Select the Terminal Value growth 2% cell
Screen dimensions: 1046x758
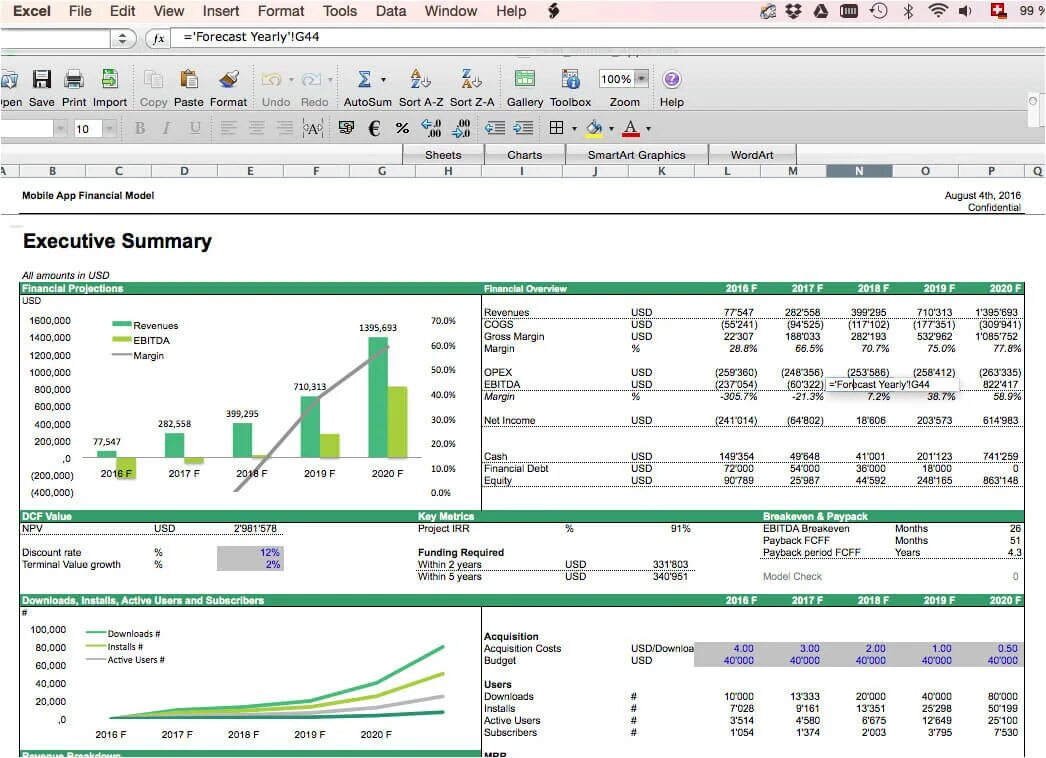pyautogui.click(x=249, y=564)
